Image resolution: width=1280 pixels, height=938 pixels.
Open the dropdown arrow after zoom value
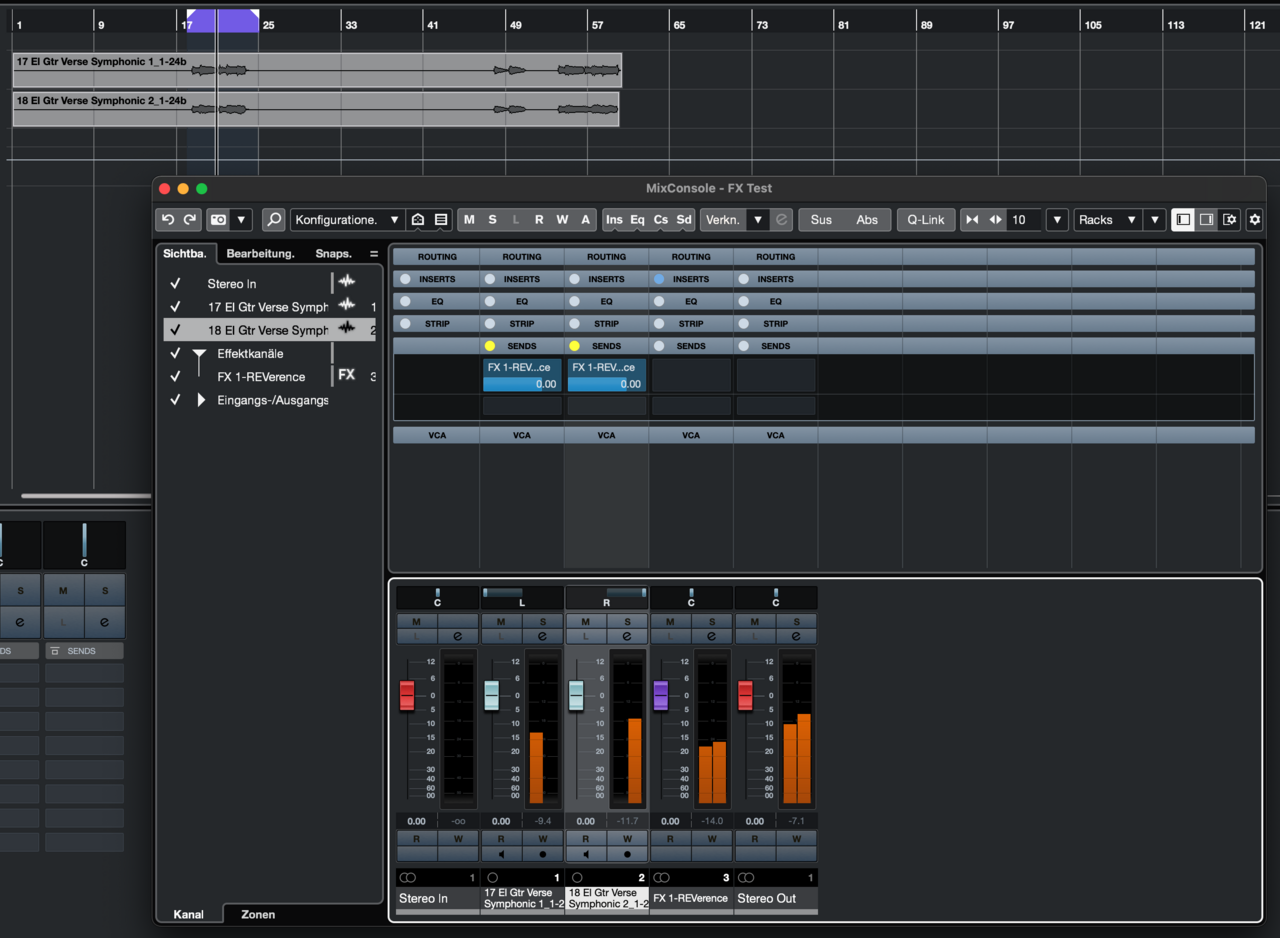tap(1057, 220)
